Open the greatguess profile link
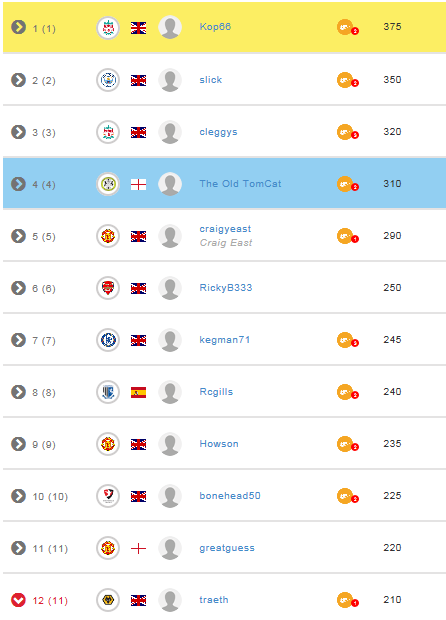The height and width of the screenshot is (620, 446). pyautogui.click(x=227, y=548)
